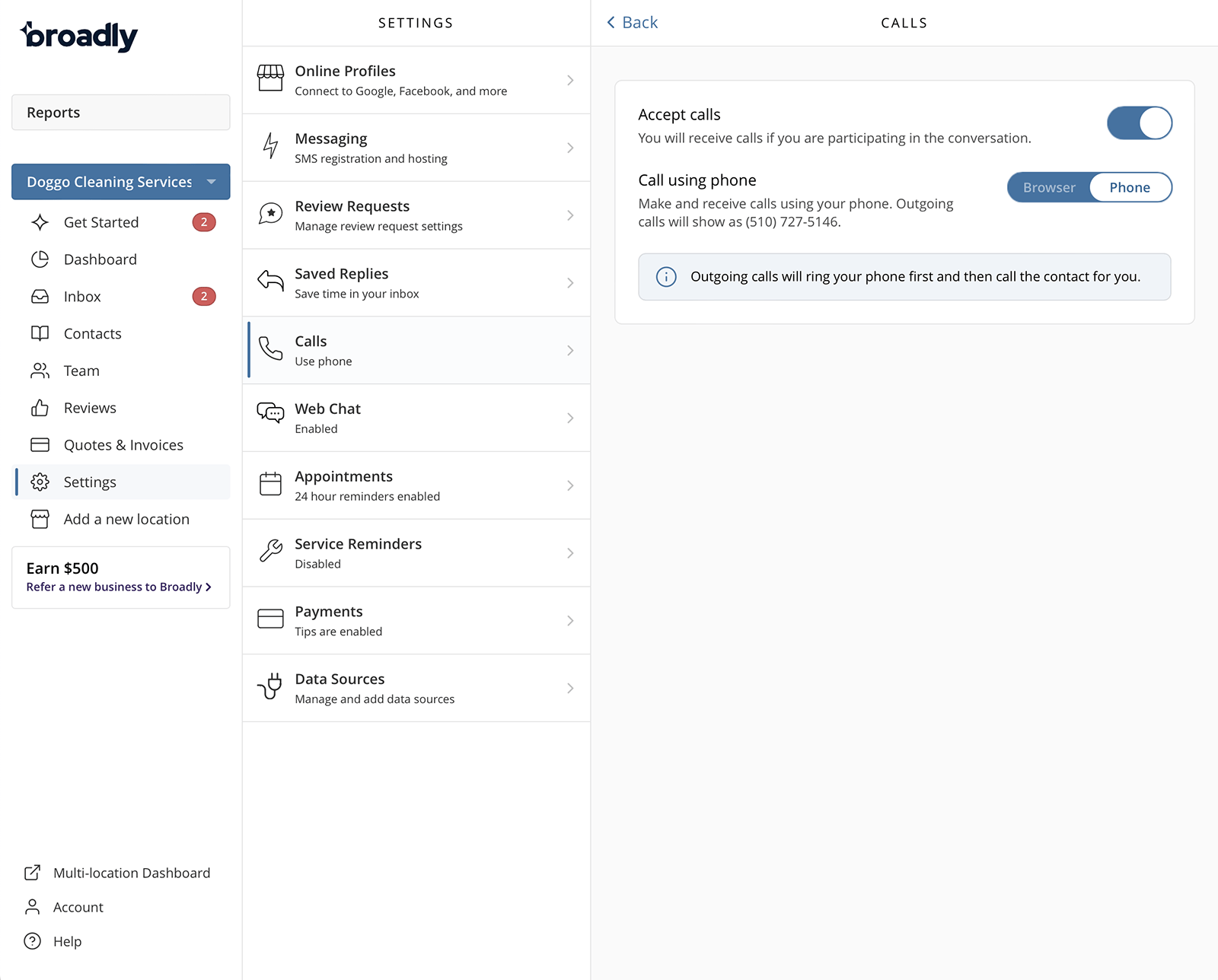The image size is (1218, 980).
Task: Expand Messaging via its chevron
Action: 570,148
